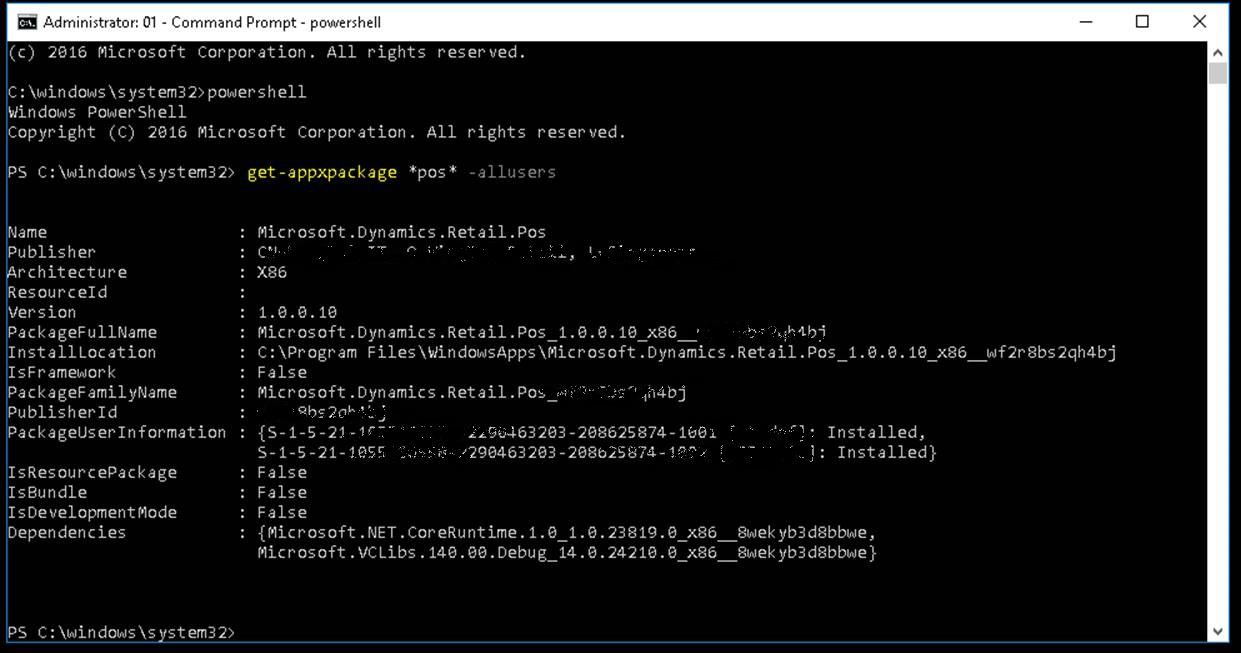Image resolution: width=1241 pixels, height=653 pixels.
Task: Click the scrollbar down arrow
Action: (x=1217, y=631)
